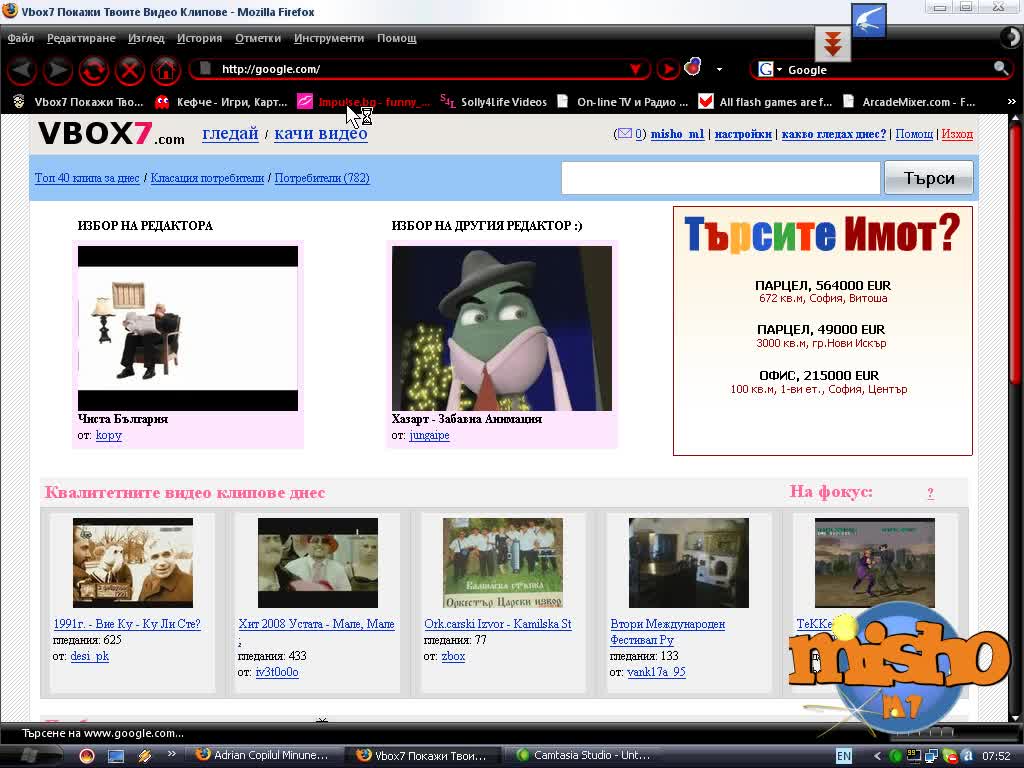Open 1991г. - Вие Ку-Ку Ли Сте video link
This screenshot has height=768, width=1024.
127,624
